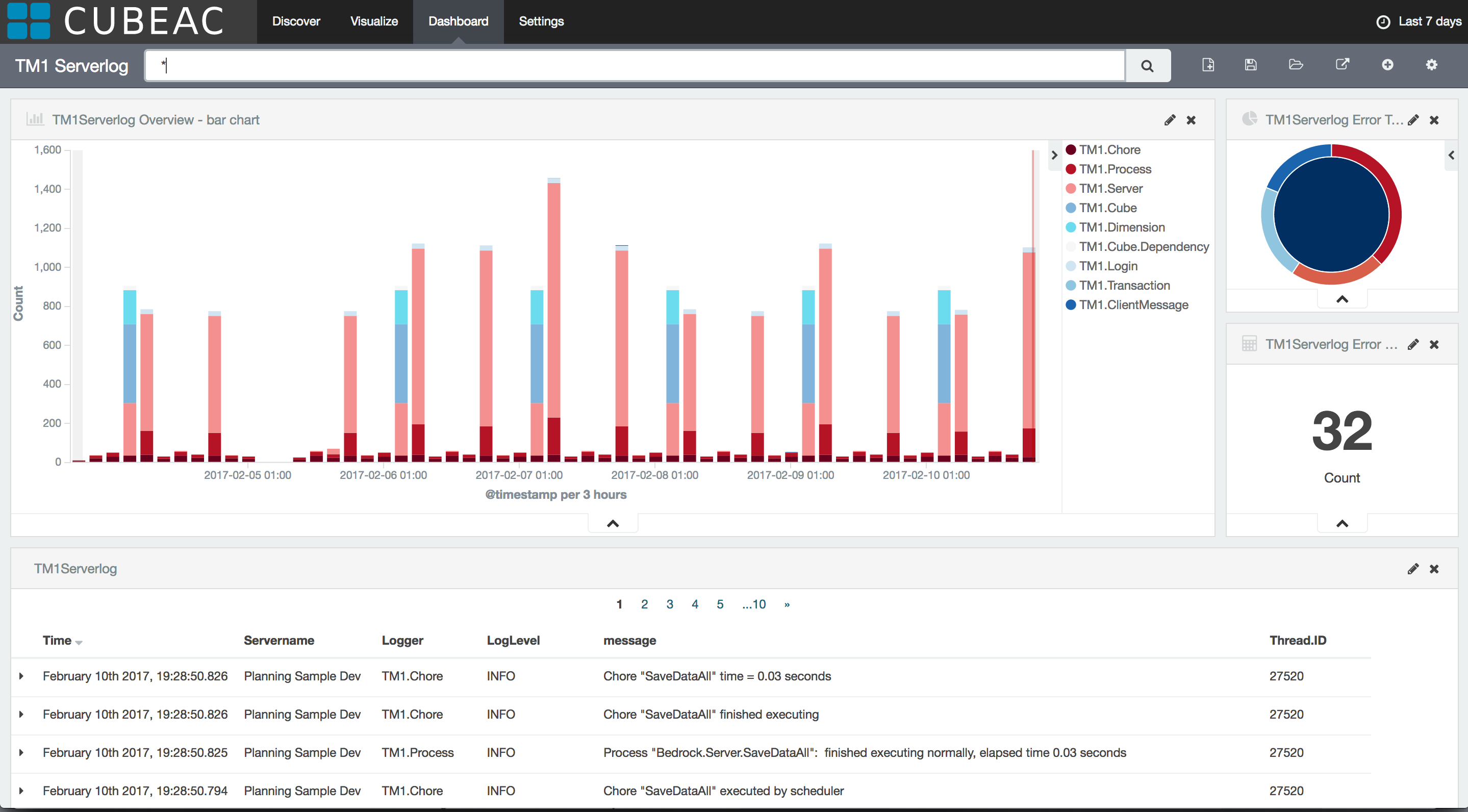The image size is (1468, 812).
Task: Toggle TM1.Transaction legend entry
Action: tap(1118, 286)
